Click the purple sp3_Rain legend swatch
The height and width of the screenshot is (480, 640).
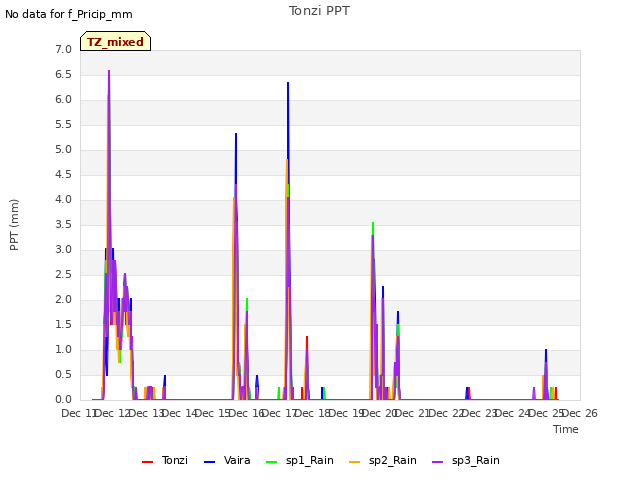438,462
